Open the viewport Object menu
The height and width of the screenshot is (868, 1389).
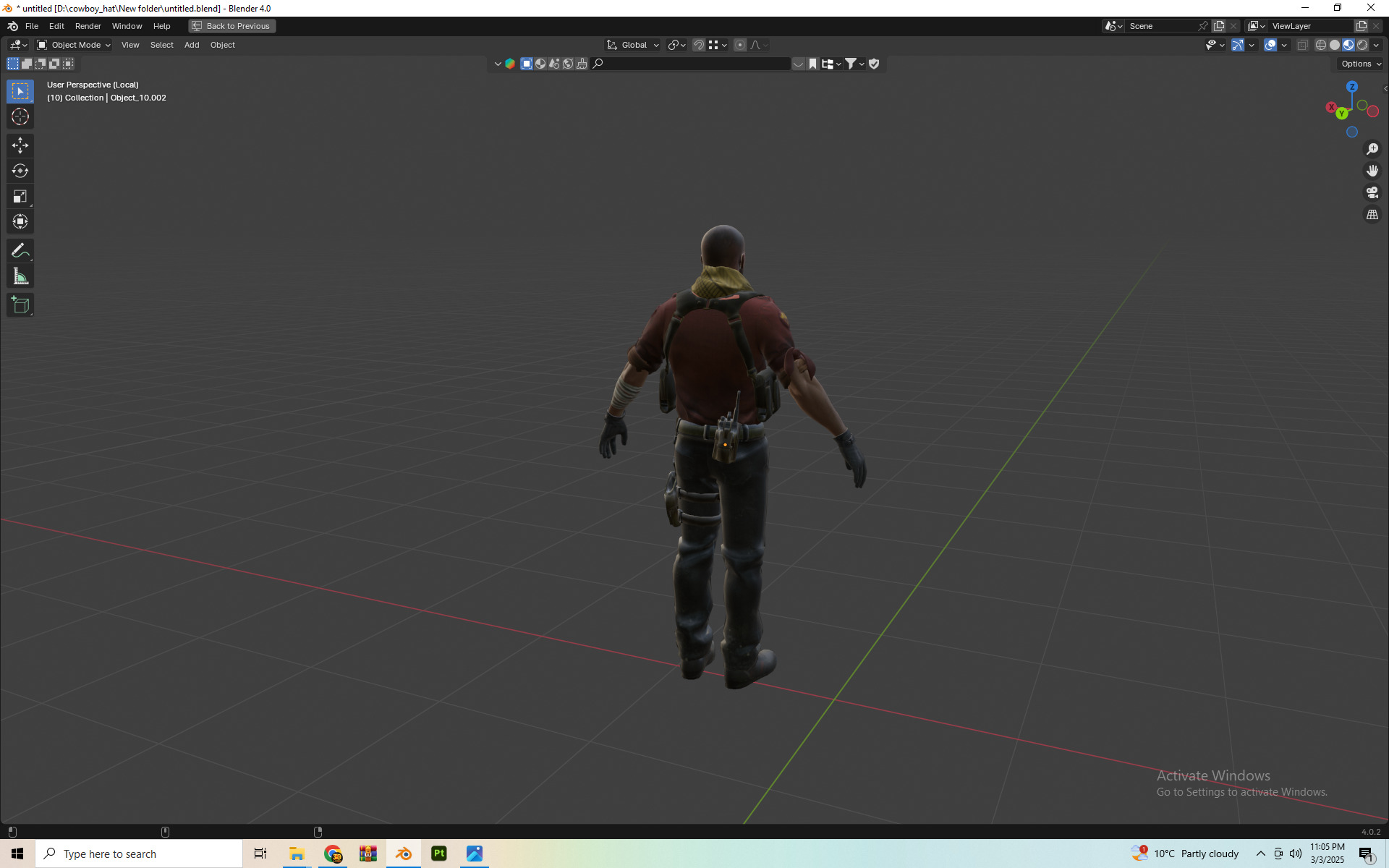point(223,45)
